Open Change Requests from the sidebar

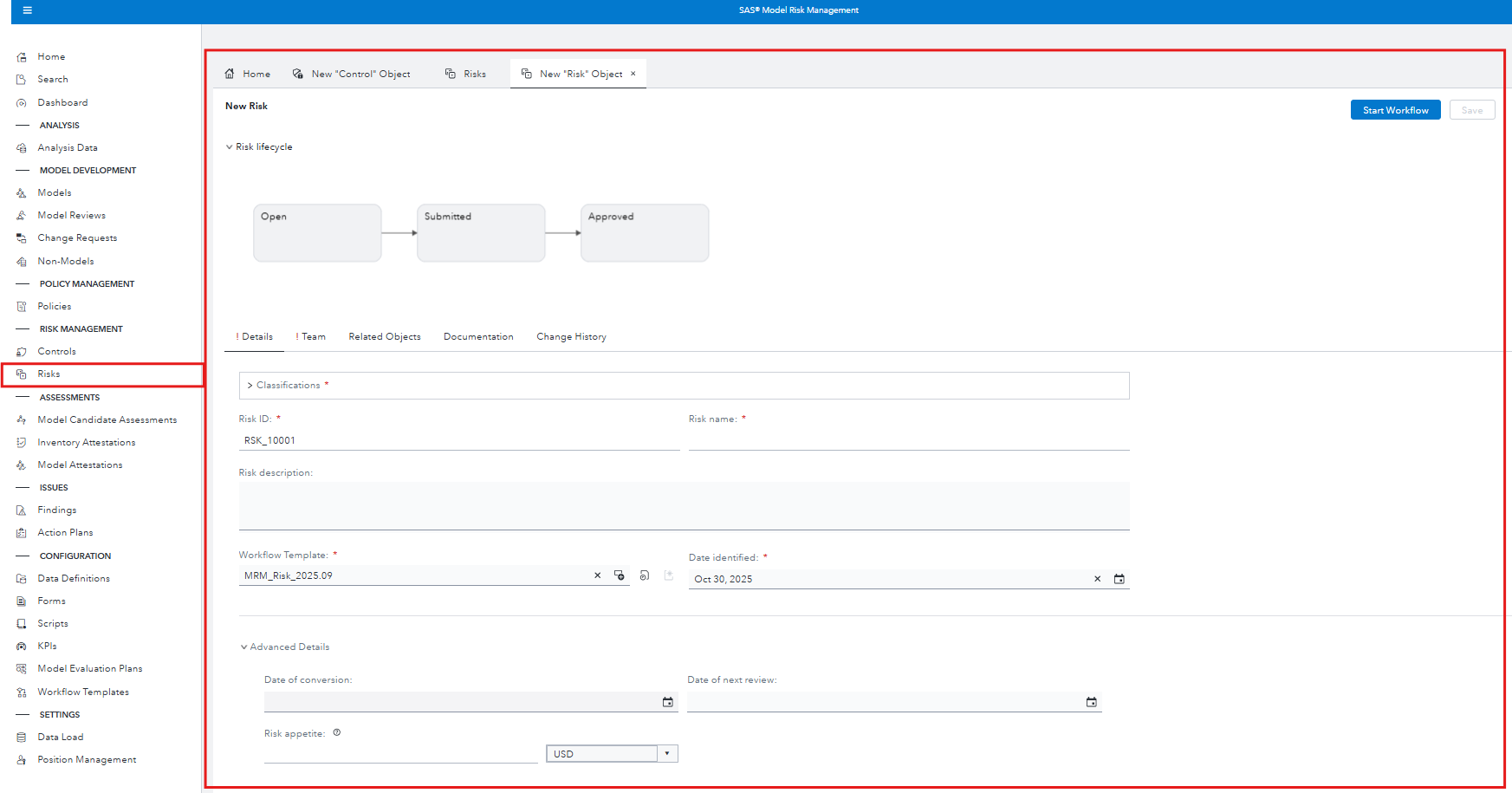[x=77, y=237]
